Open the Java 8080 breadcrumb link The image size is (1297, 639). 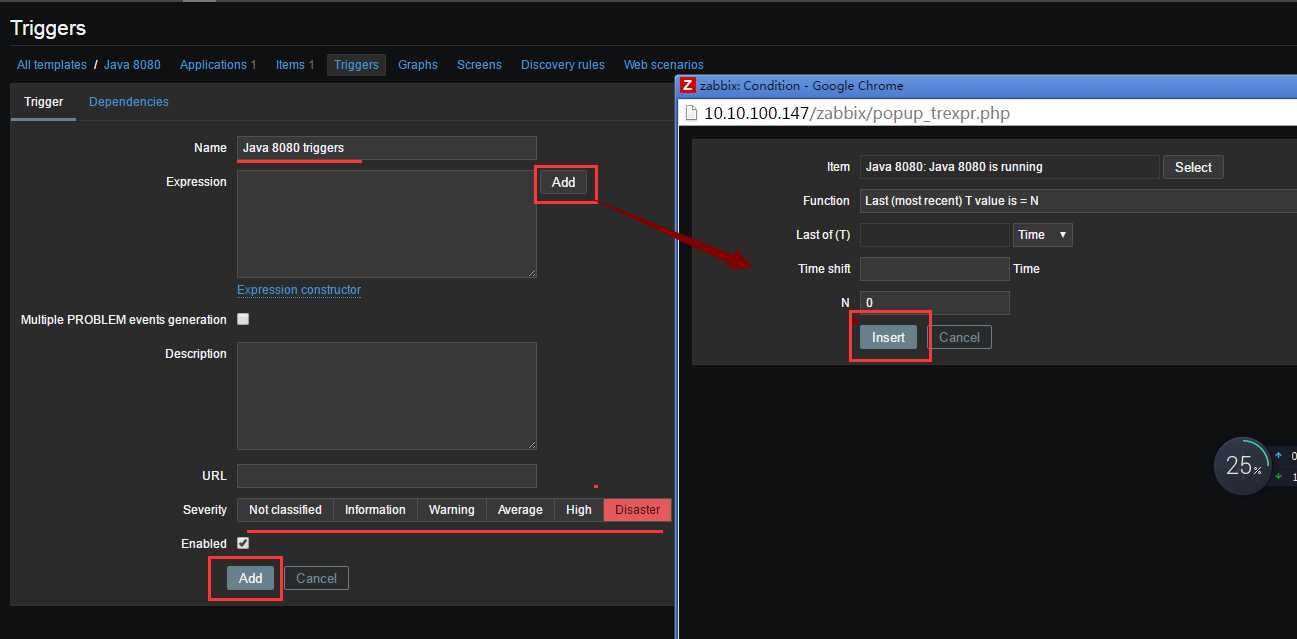point(132,65)
